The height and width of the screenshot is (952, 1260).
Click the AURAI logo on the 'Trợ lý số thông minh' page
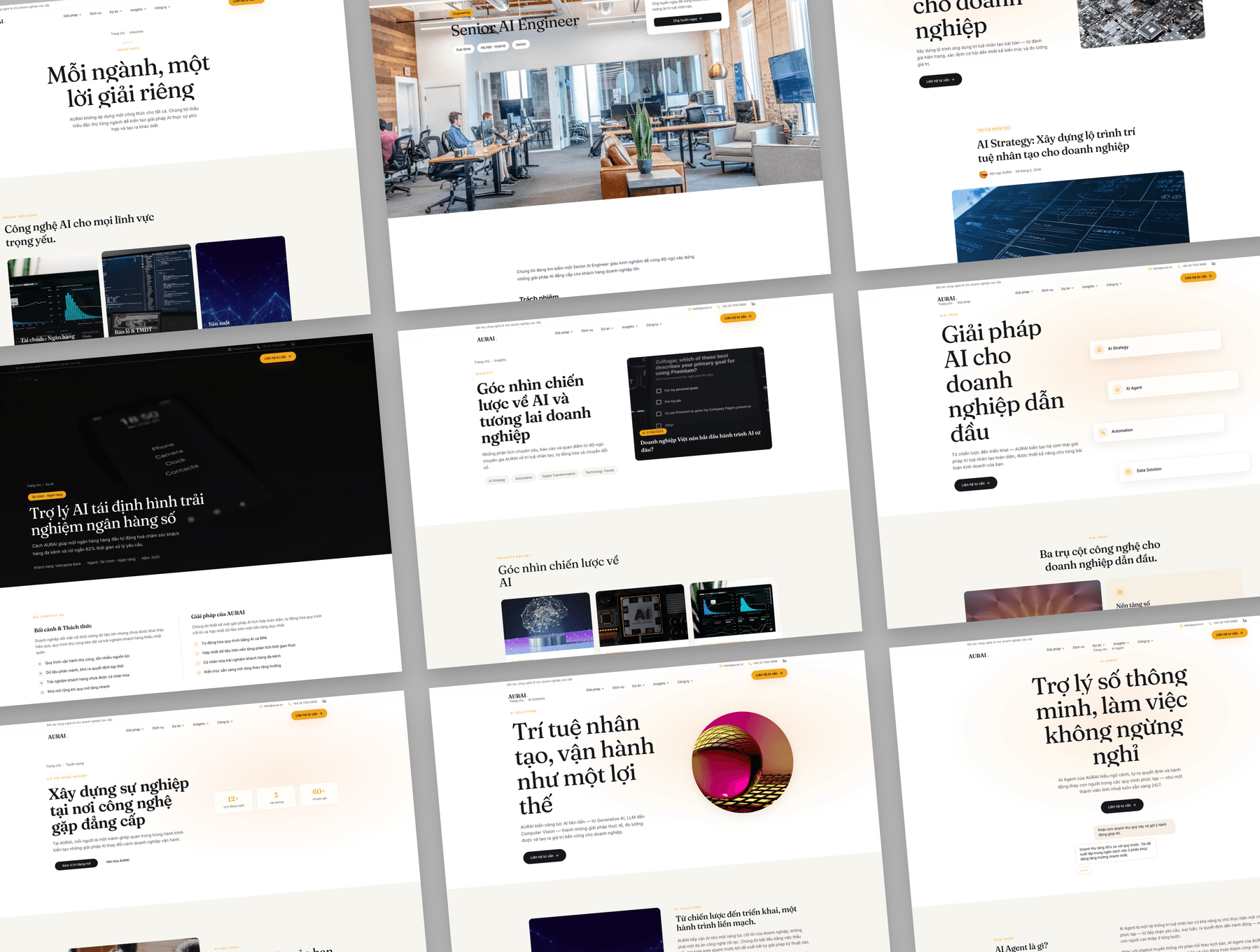[978, 656]
